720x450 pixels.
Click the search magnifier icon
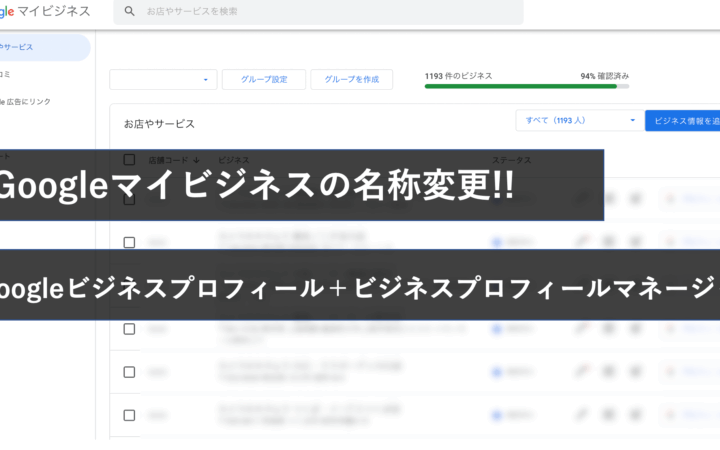[129, 11]
